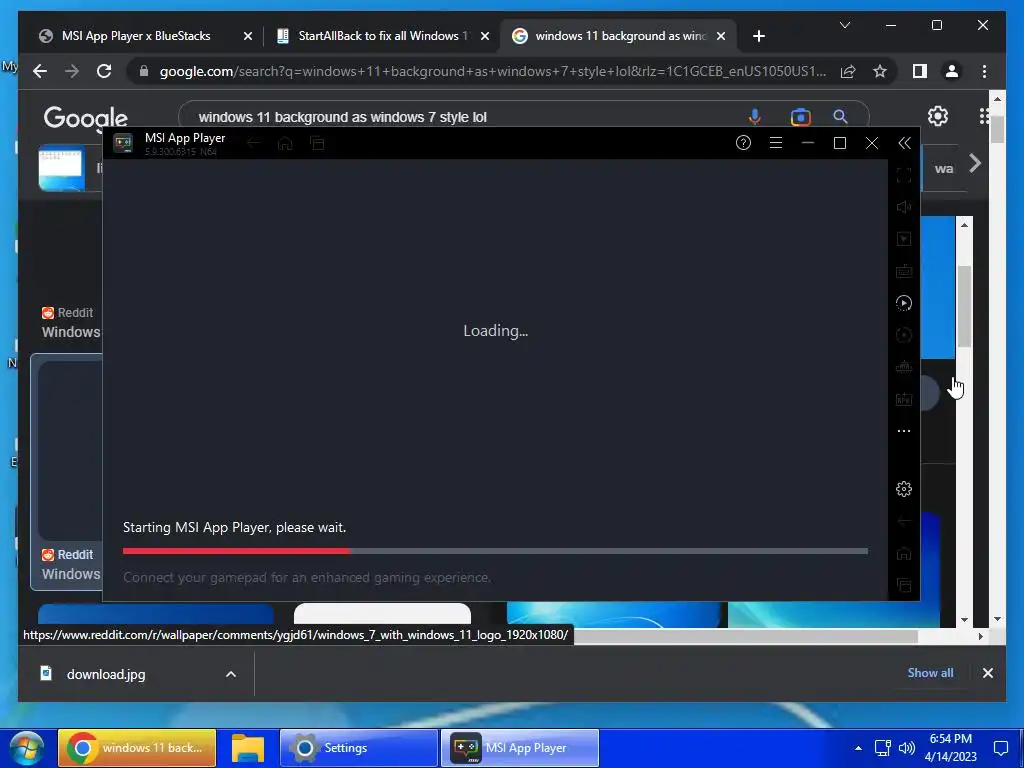Select the windows 11 background Google tab
Image resolution: width=1024 pixels, height=768 pixels.
pos(620,36)
